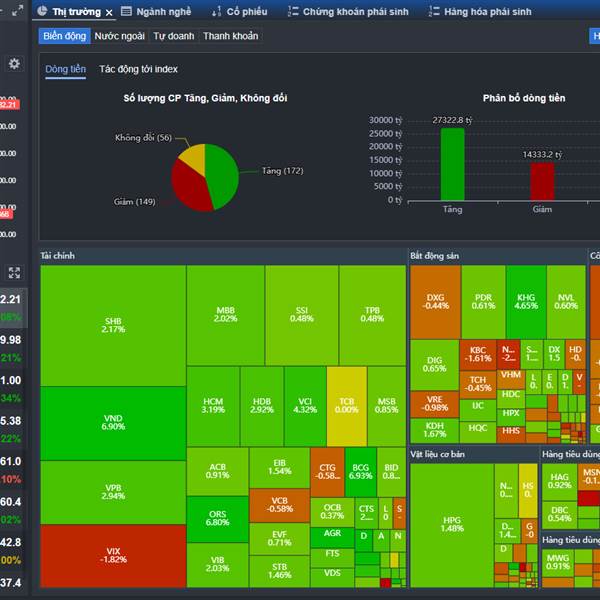600x600 pixels.
Task: Click the pie chart icon on Thị trường tab
Action: point(42,11)
